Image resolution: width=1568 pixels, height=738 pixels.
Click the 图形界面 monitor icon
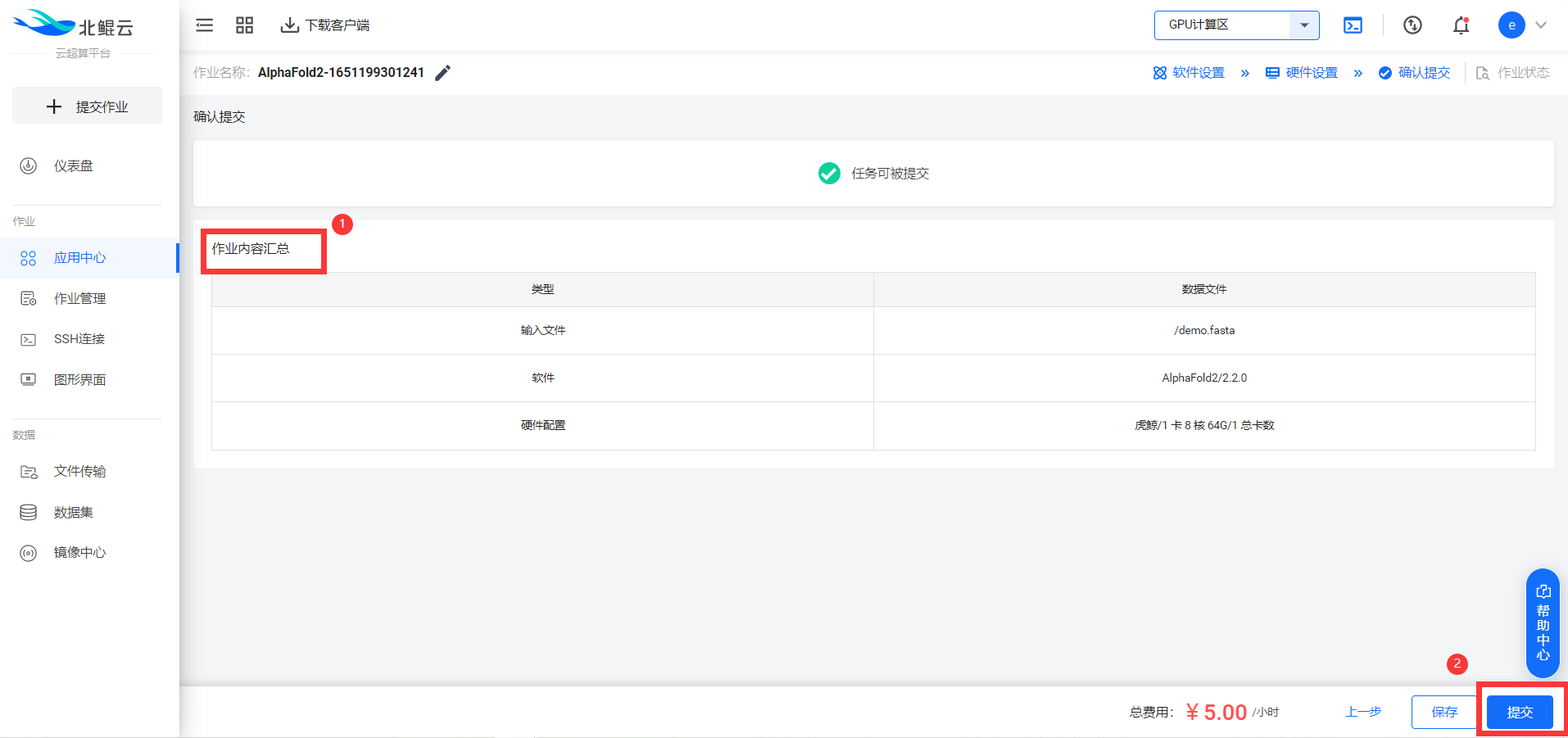pos(29,380)
